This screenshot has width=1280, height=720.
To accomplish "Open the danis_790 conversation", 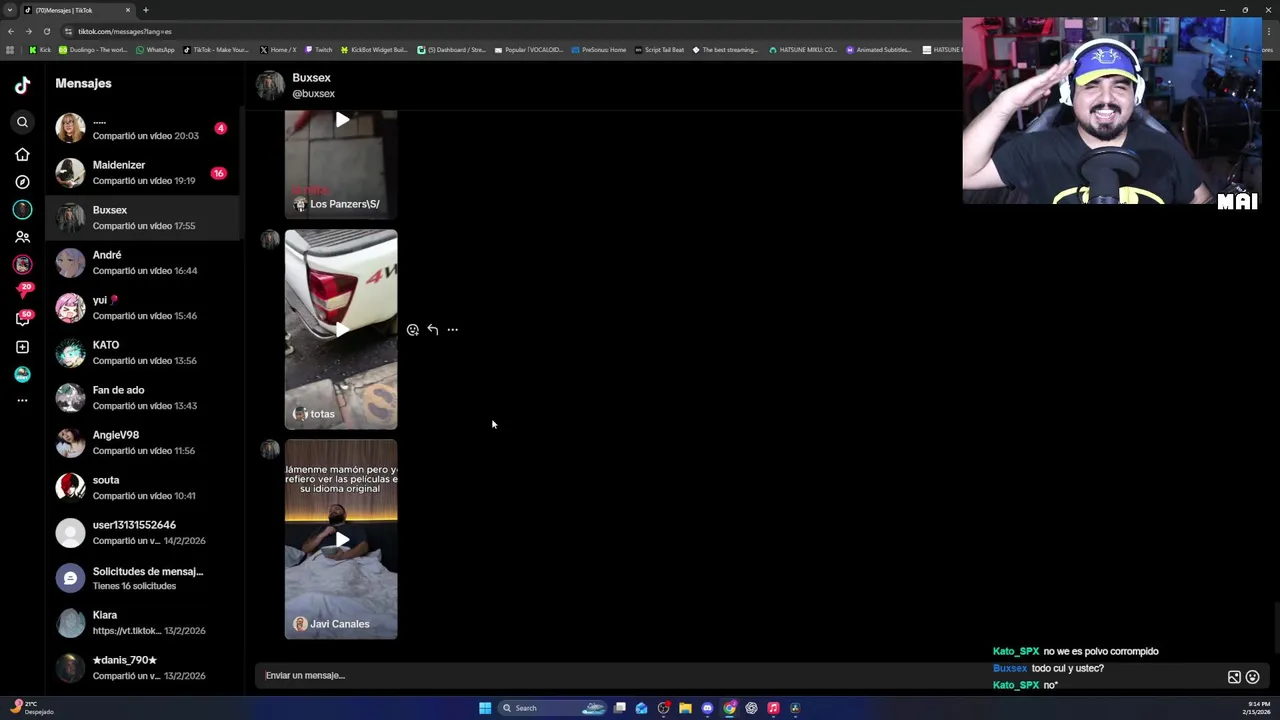I will coord(143,667).
